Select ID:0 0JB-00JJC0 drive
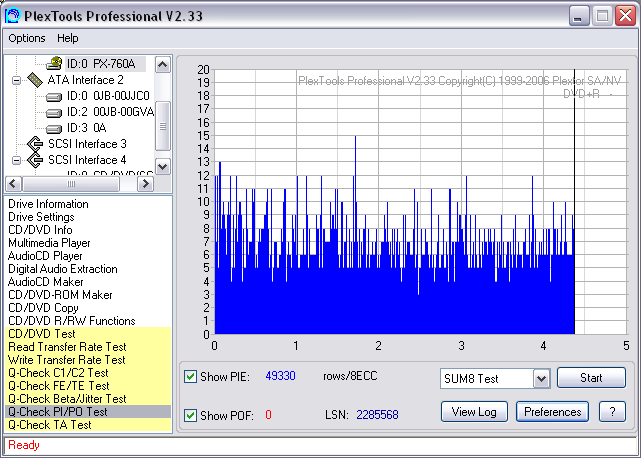Screen dimensions: 641x458 tap(108, 96)
